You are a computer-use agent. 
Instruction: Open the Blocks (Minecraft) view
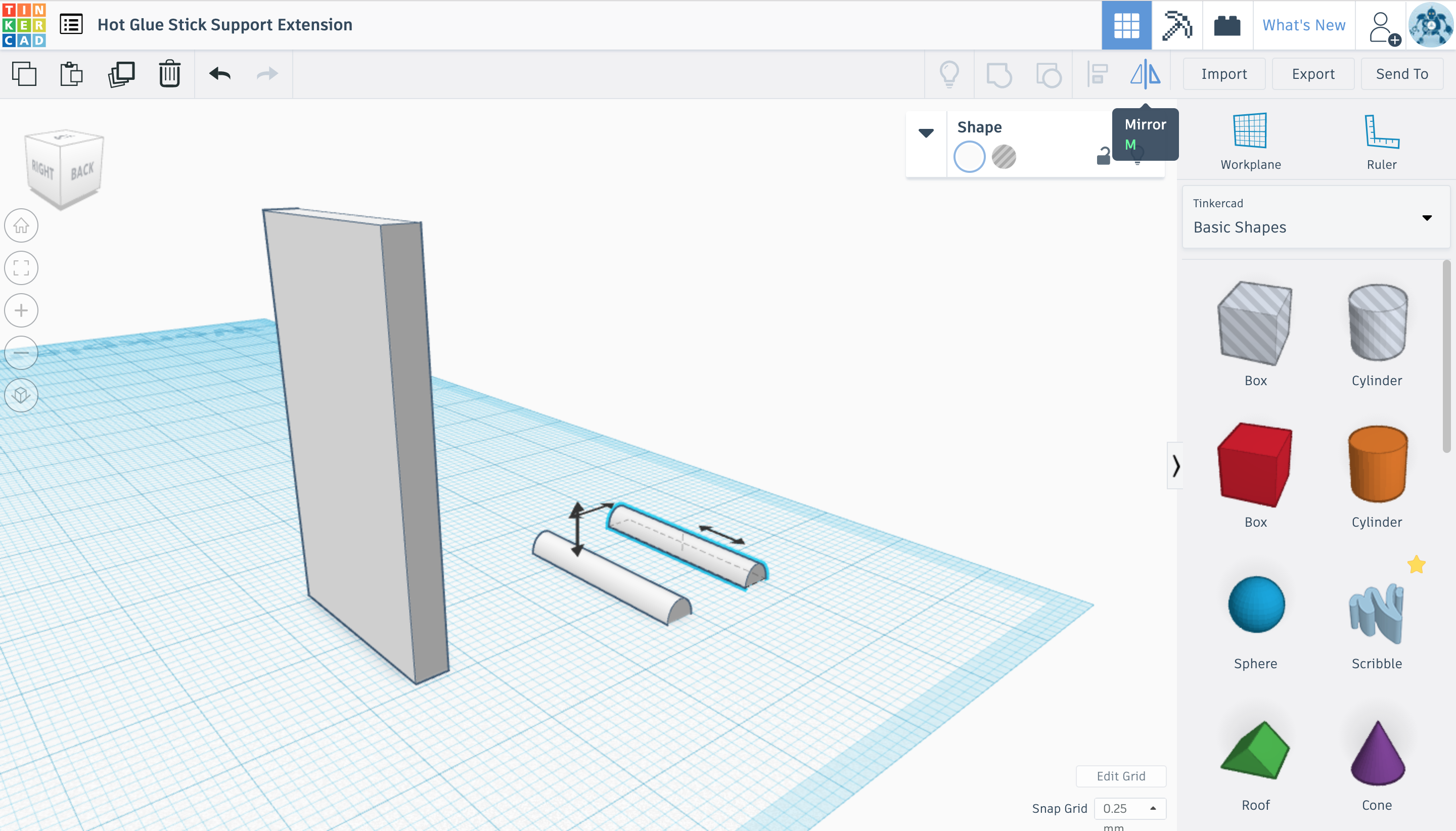[x=1177, y=25]
